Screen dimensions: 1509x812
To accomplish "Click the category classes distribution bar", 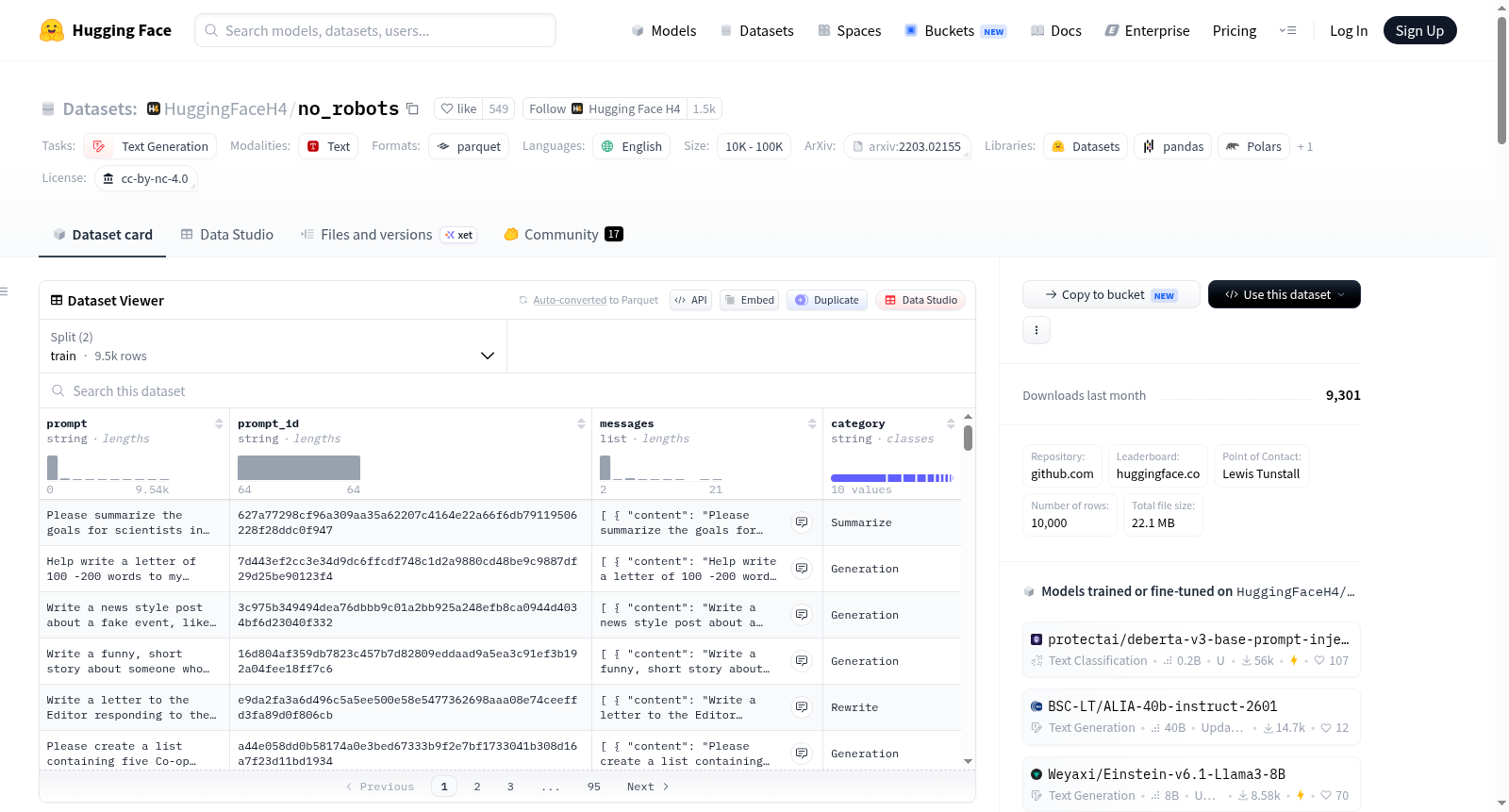I will click(892, 478).
